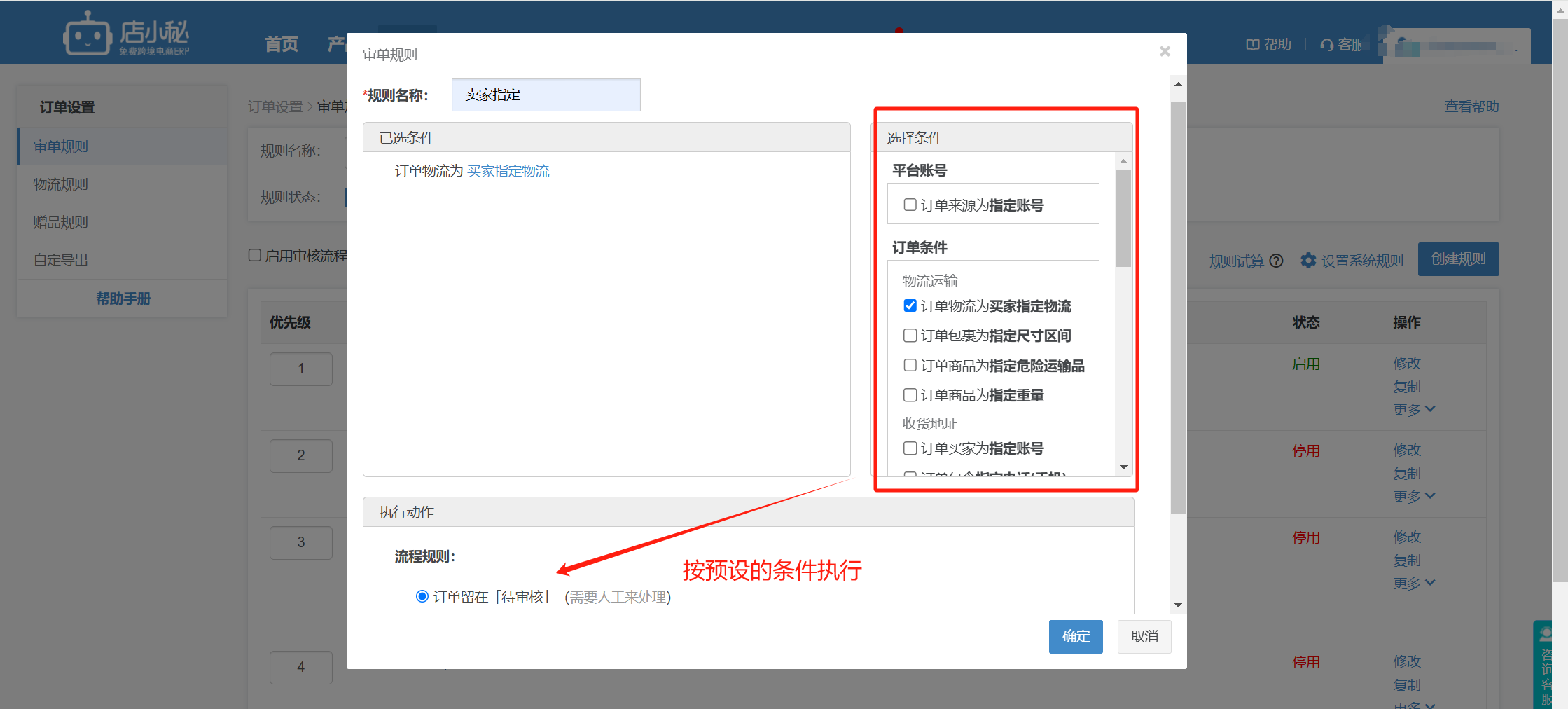This screenshot has width=1568, height=709.
Task: Check 订单商品为指定危险运输品 checkbox
Action: pos(910,365)
